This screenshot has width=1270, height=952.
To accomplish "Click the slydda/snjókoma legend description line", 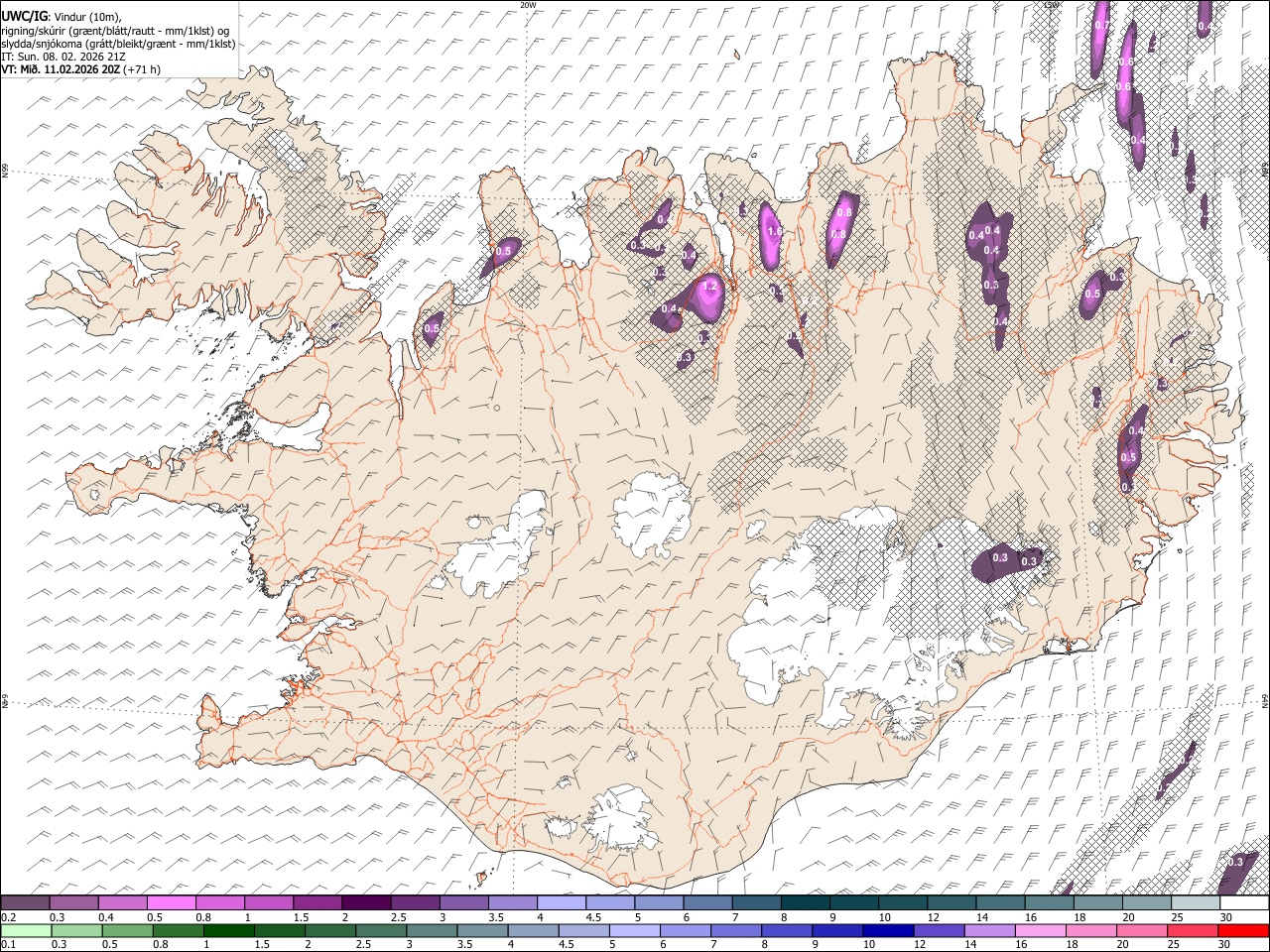I will pos(118,44).
